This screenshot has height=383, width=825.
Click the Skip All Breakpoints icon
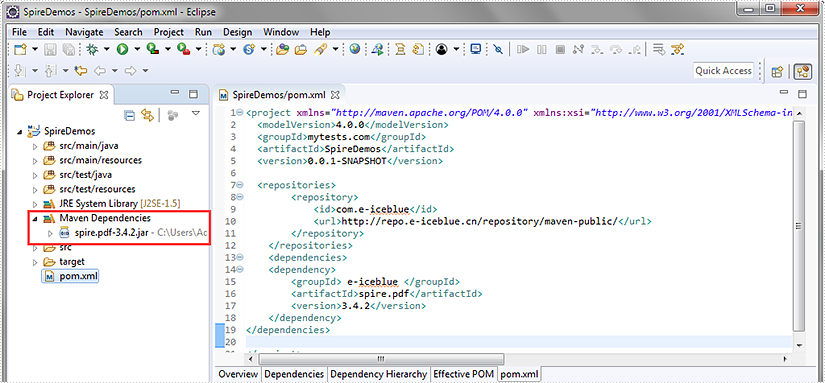pyautogui.click(x=499, y=49)
